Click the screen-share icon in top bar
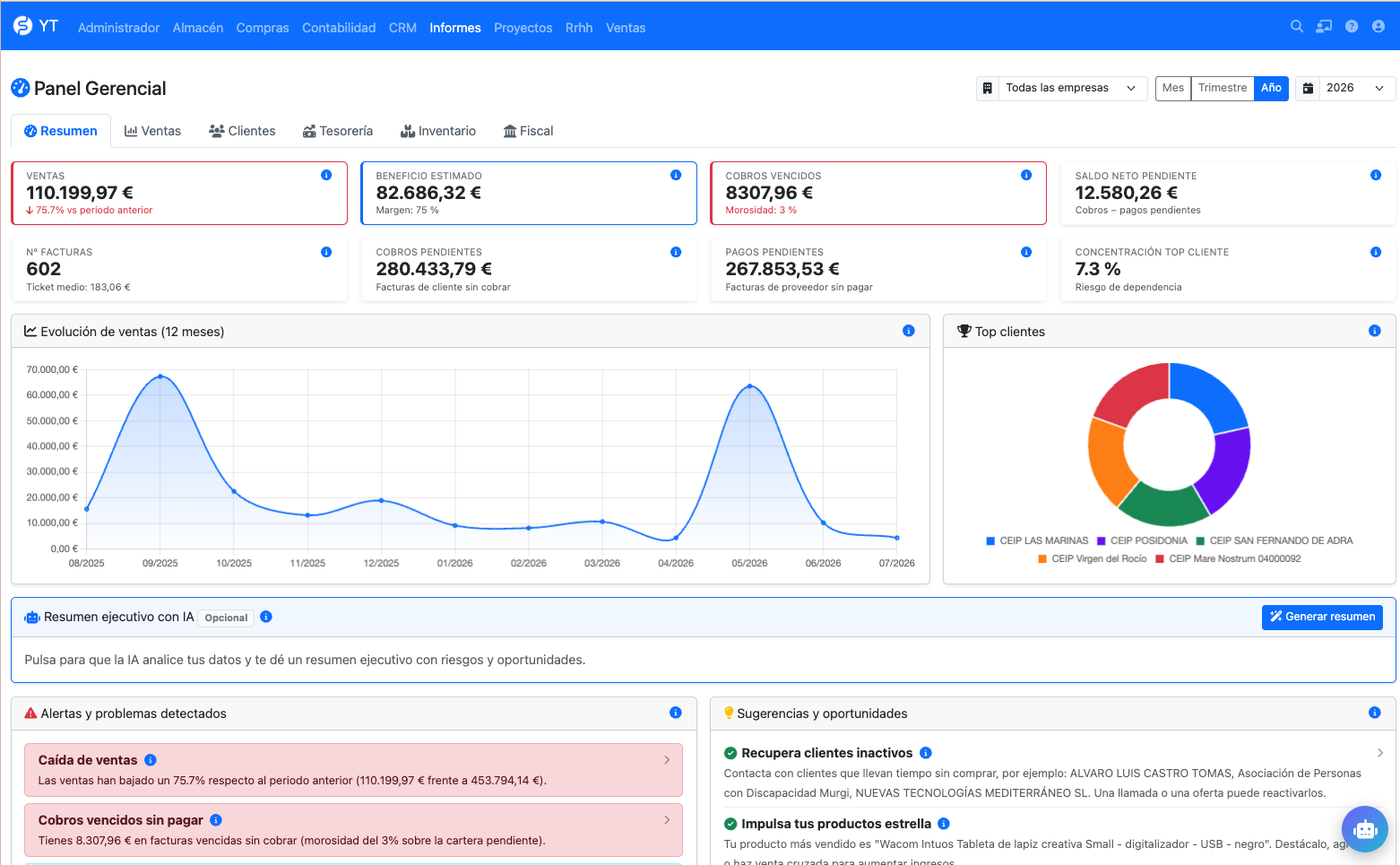Image resolution: width=1400 pixels, height=865 pixels. point(1324,27)
